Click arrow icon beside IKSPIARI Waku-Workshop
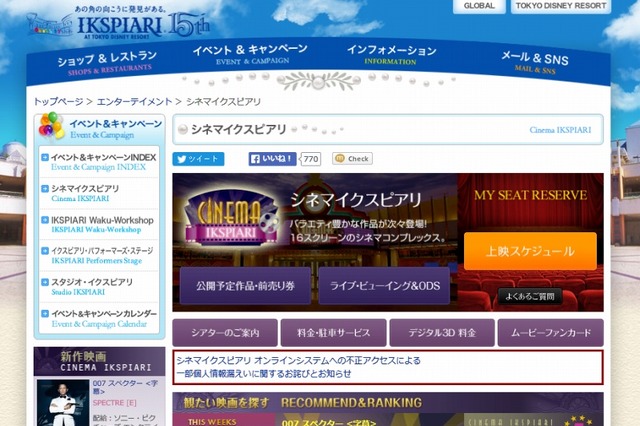Screen dimensions: 640x426 45,220
